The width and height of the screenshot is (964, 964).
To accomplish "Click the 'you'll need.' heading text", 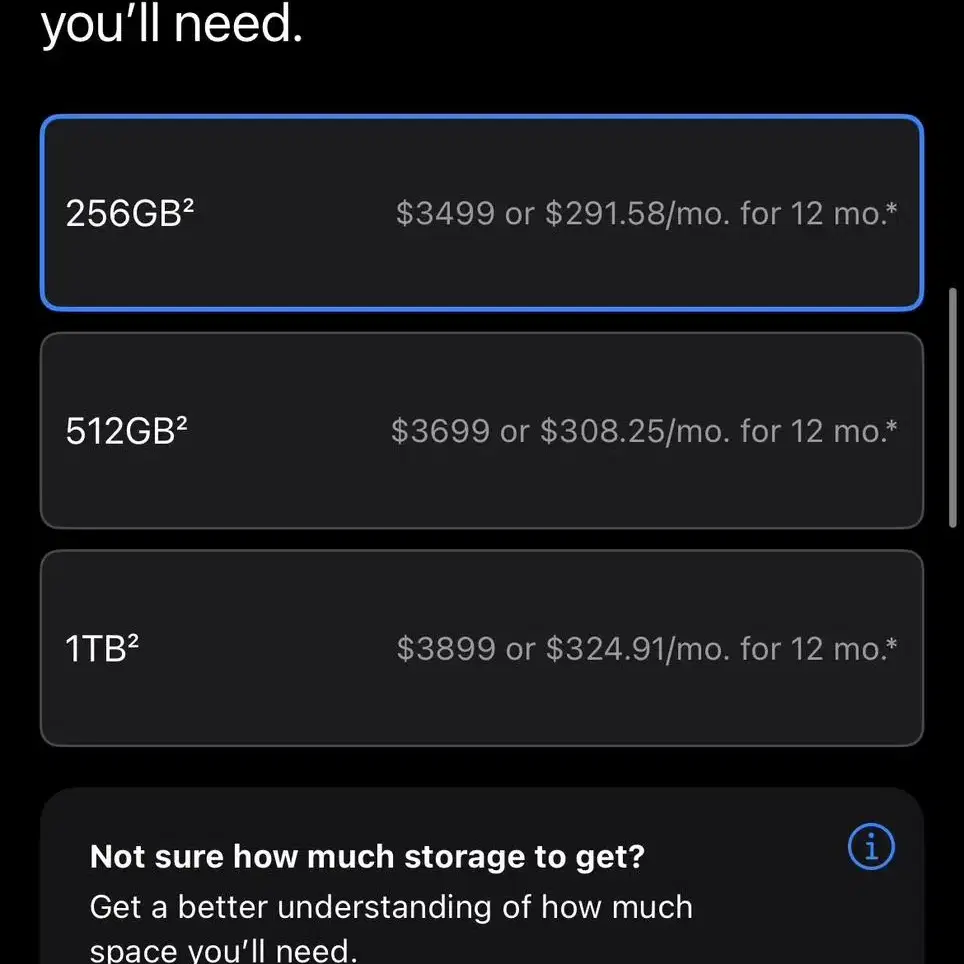I will pos(172,25).
